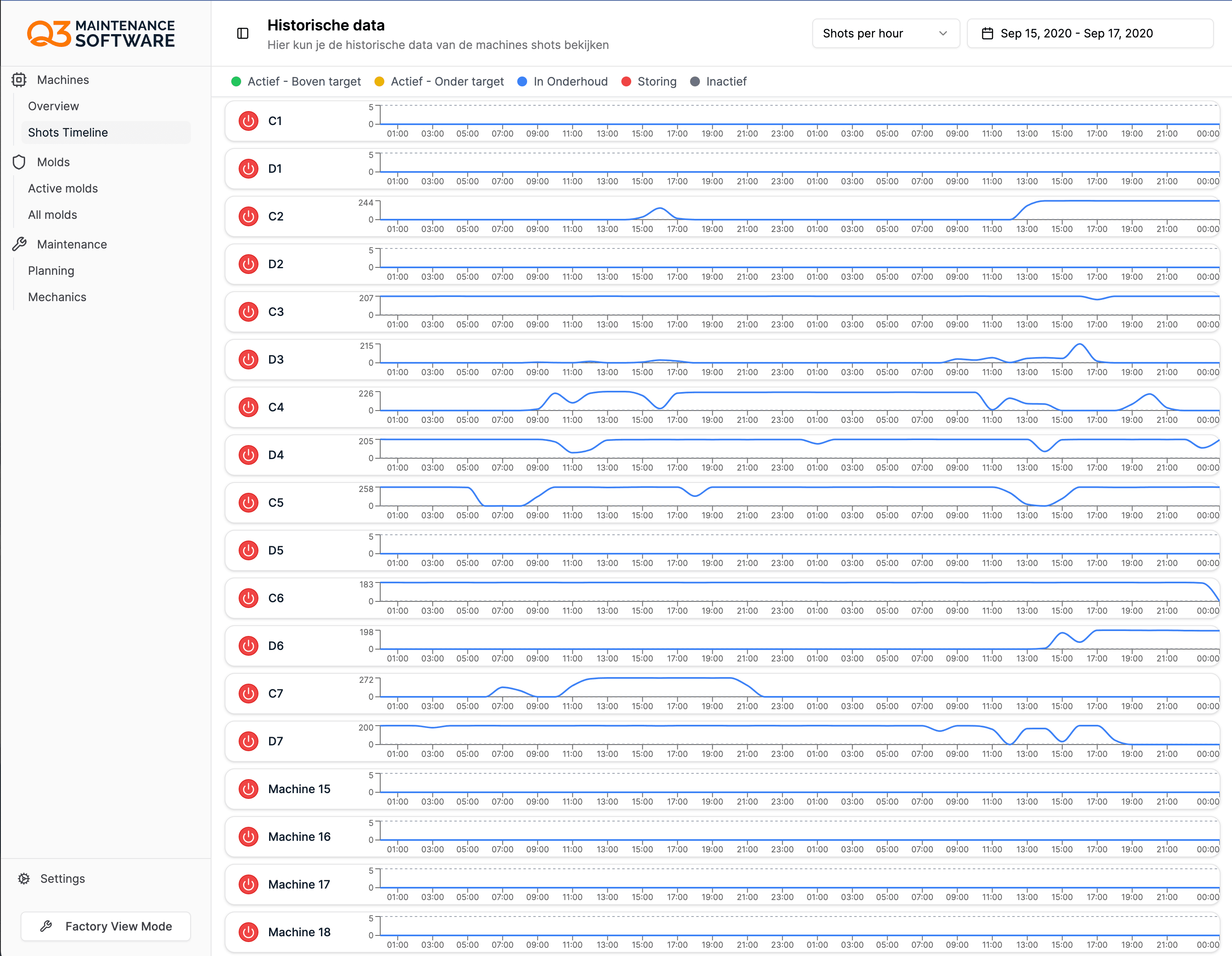This screenshot has height=956, width=1232.
Task: Collapse the Molds section
Action: click(x=53, y=162)
